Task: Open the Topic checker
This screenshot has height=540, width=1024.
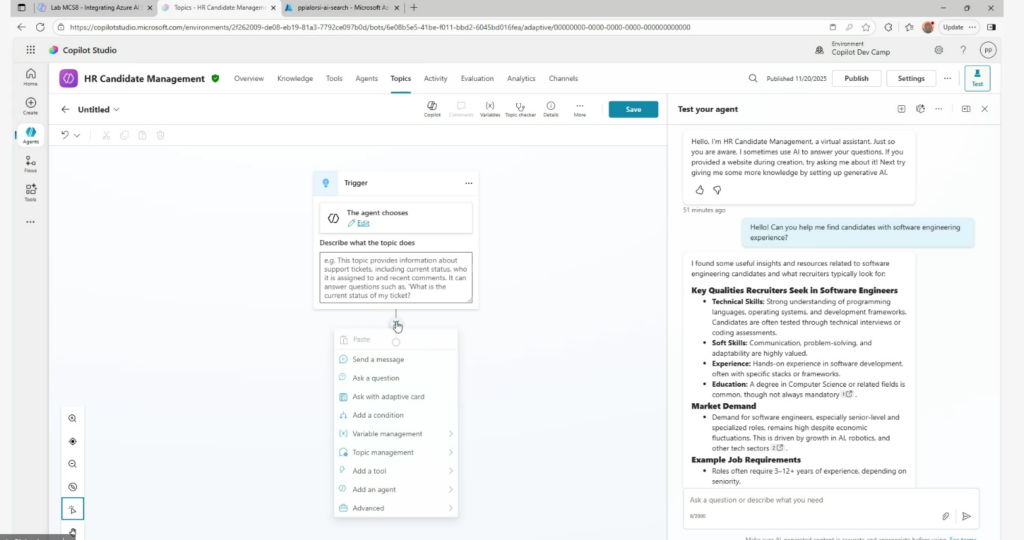Action: pos(520,109)
